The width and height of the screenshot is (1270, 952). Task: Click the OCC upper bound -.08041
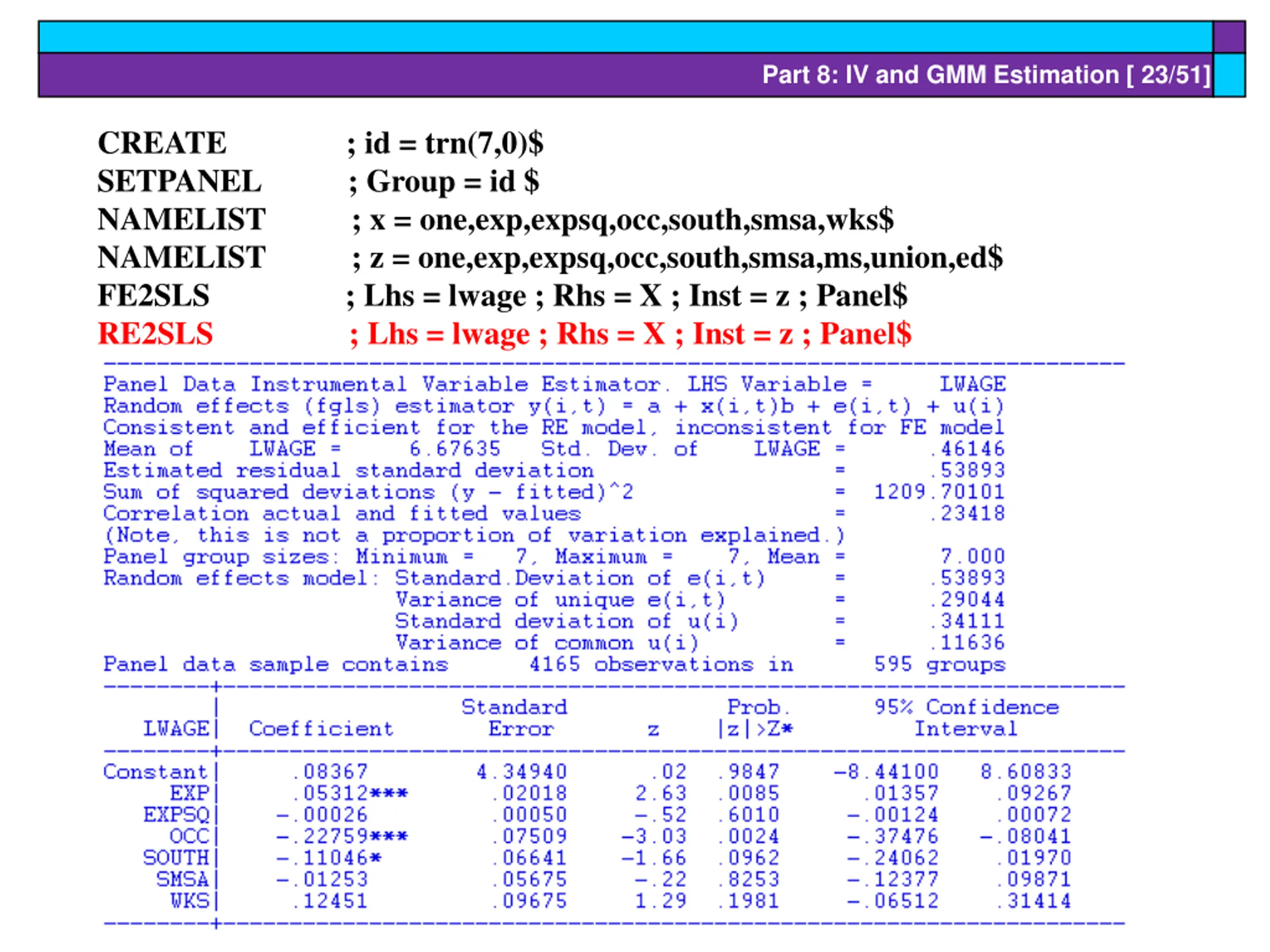1025,836
